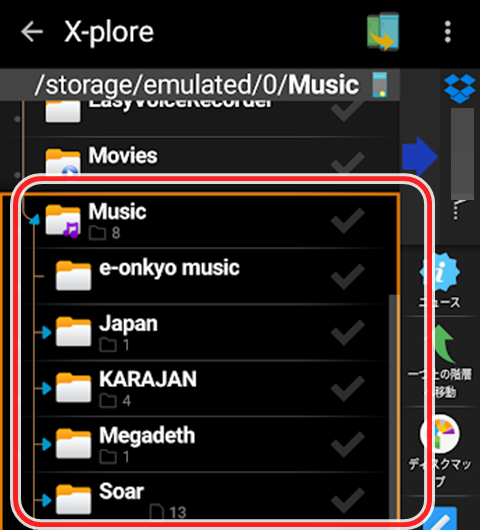Viewport: 480px width, 530px height.
Task: Tap the Japan folder icon
Action: coord(73,332)
